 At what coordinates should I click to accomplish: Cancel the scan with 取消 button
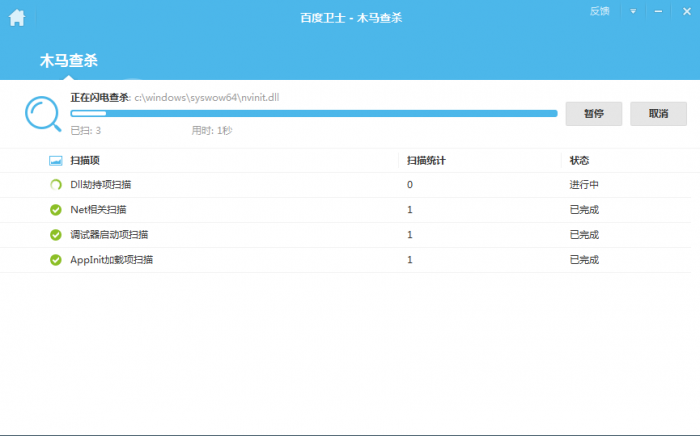(658, 114)
